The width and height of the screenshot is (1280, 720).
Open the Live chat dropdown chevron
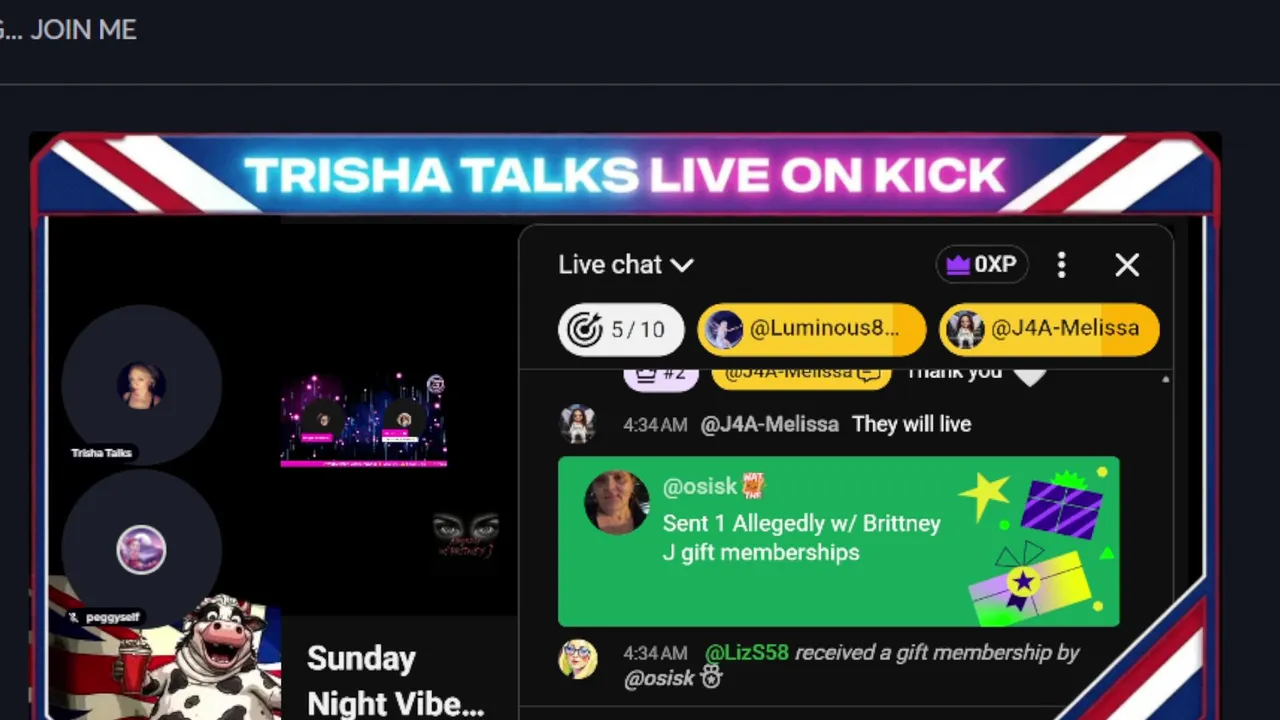tap(682, 265)
